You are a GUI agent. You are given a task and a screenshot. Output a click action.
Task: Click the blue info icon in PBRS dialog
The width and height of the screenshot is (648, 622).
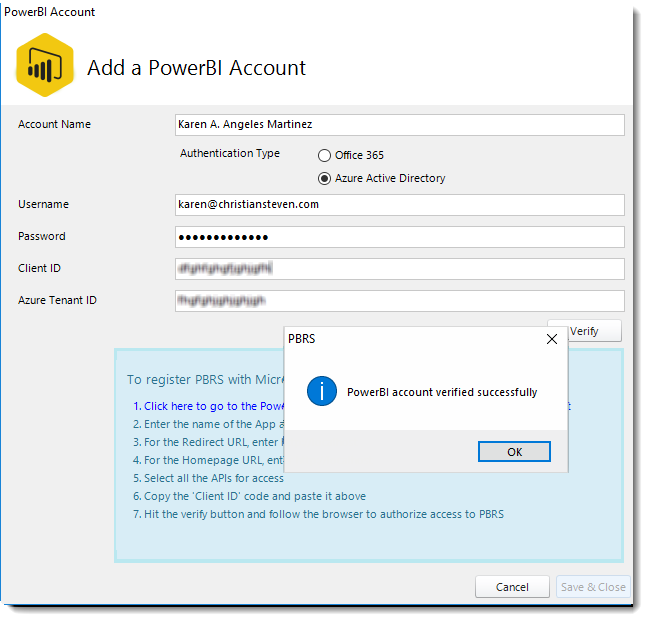tap(322, 391)
